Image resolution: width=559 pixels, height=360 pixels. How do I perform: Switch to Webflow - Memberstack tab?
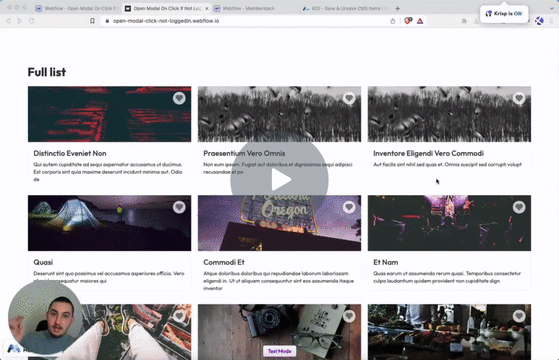pos(248,8)
